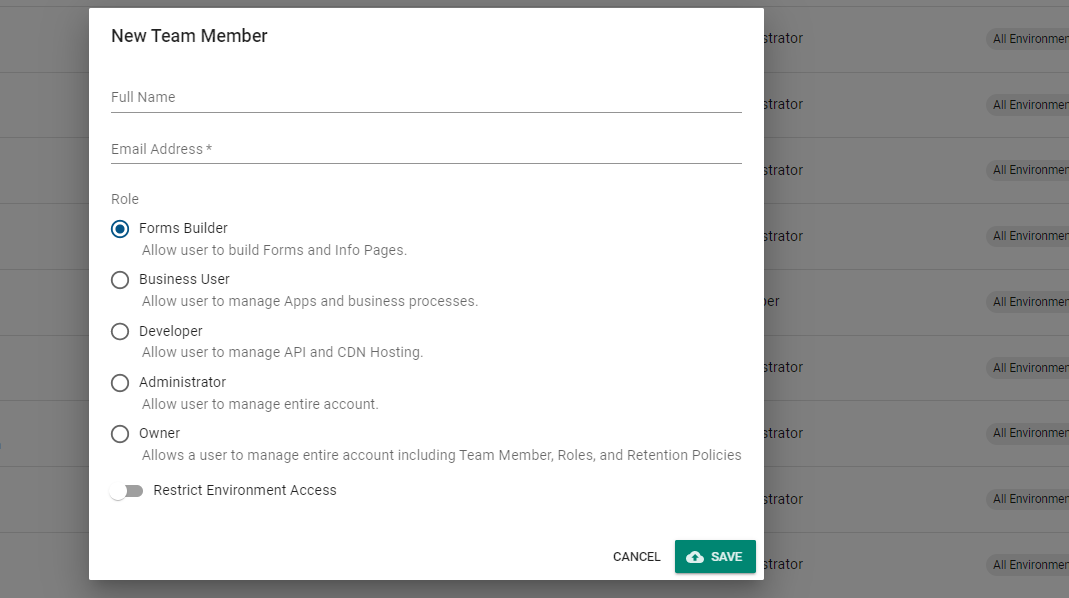Click the Email Address input field
Image resolution: width=1069 pixels, height=598 pixels.
click(426, 149)
